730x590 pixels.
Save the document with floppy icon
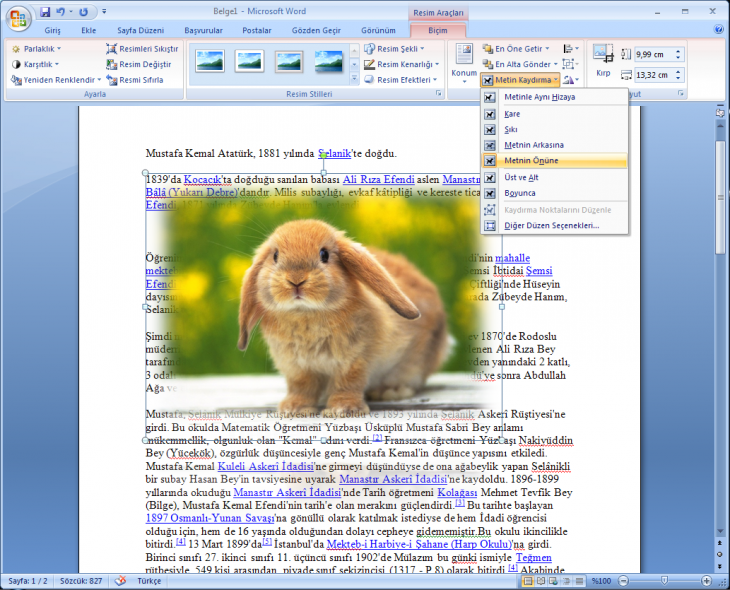[x=45, y=12]
